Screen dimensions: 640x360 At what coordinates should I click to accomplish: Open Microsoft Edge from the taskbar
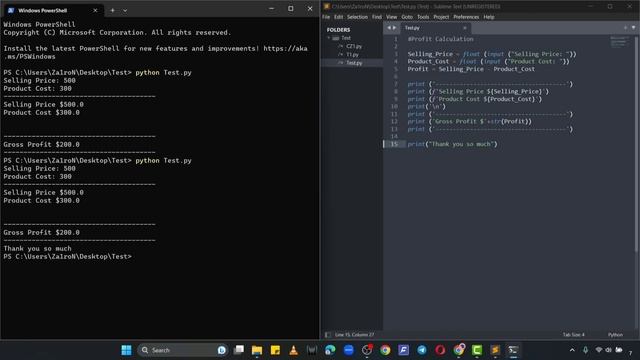pyautogui.click(x=330, y=350)
